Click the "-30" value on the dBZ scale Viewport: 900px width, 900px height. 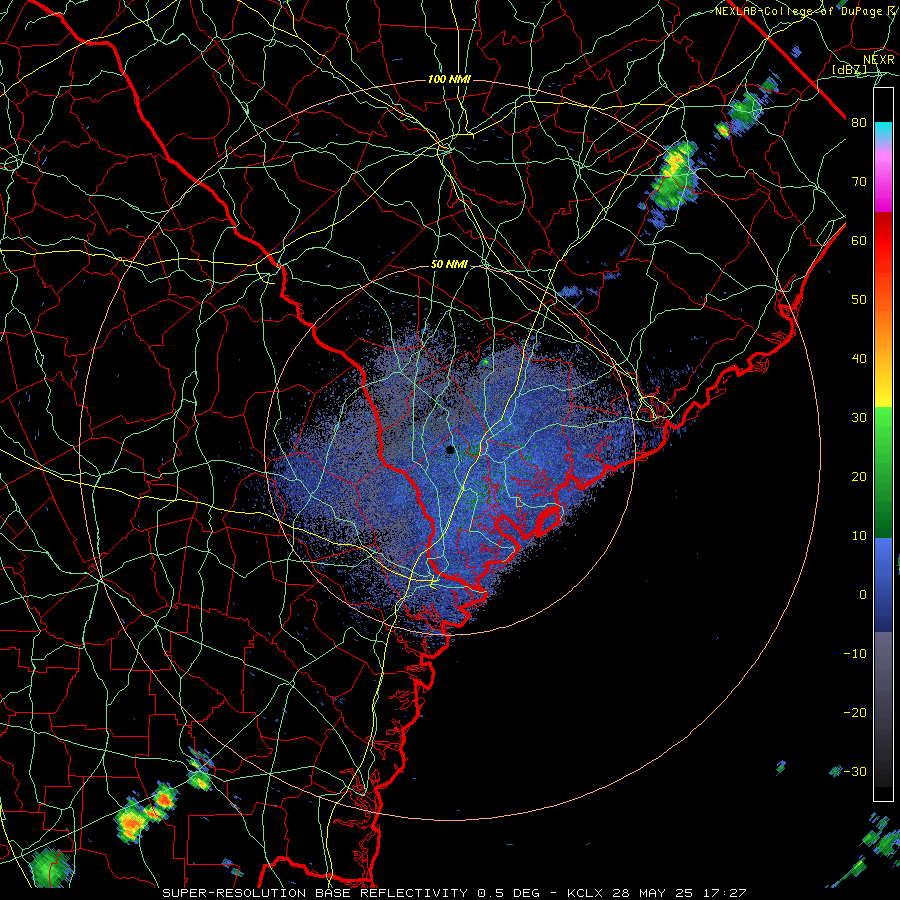pos(855,772)
